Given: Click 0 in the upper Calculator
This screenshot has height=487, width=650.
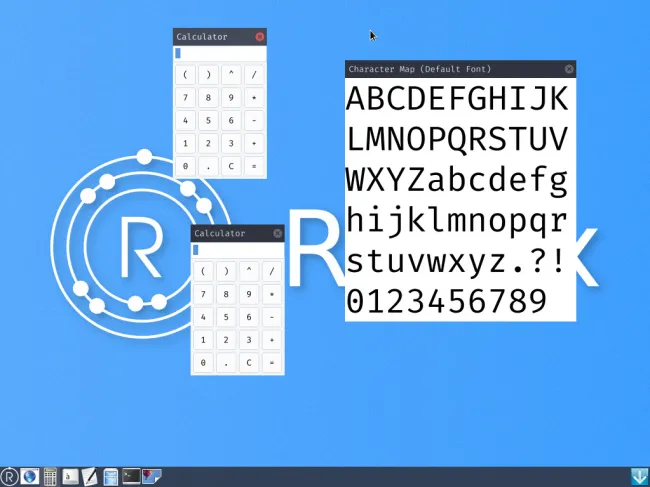Looking at the screenshot, I should click(x=185, y=166).
